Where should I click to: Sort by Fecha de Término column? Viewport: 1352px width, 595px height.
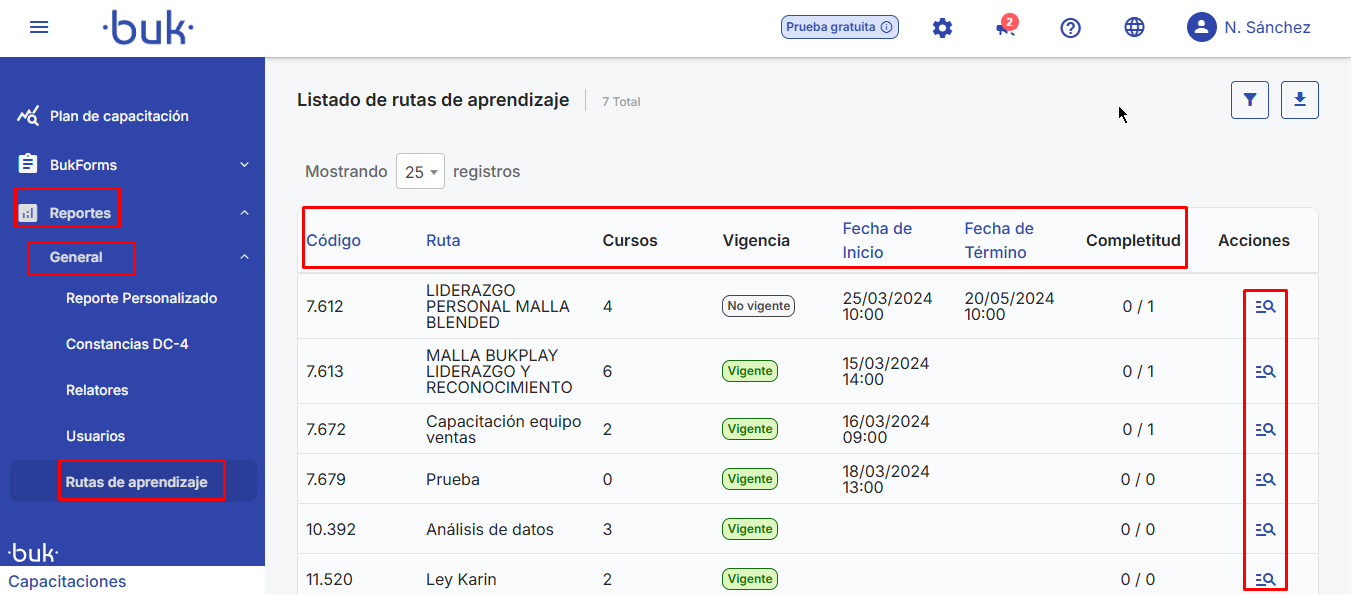pos(999,240)
